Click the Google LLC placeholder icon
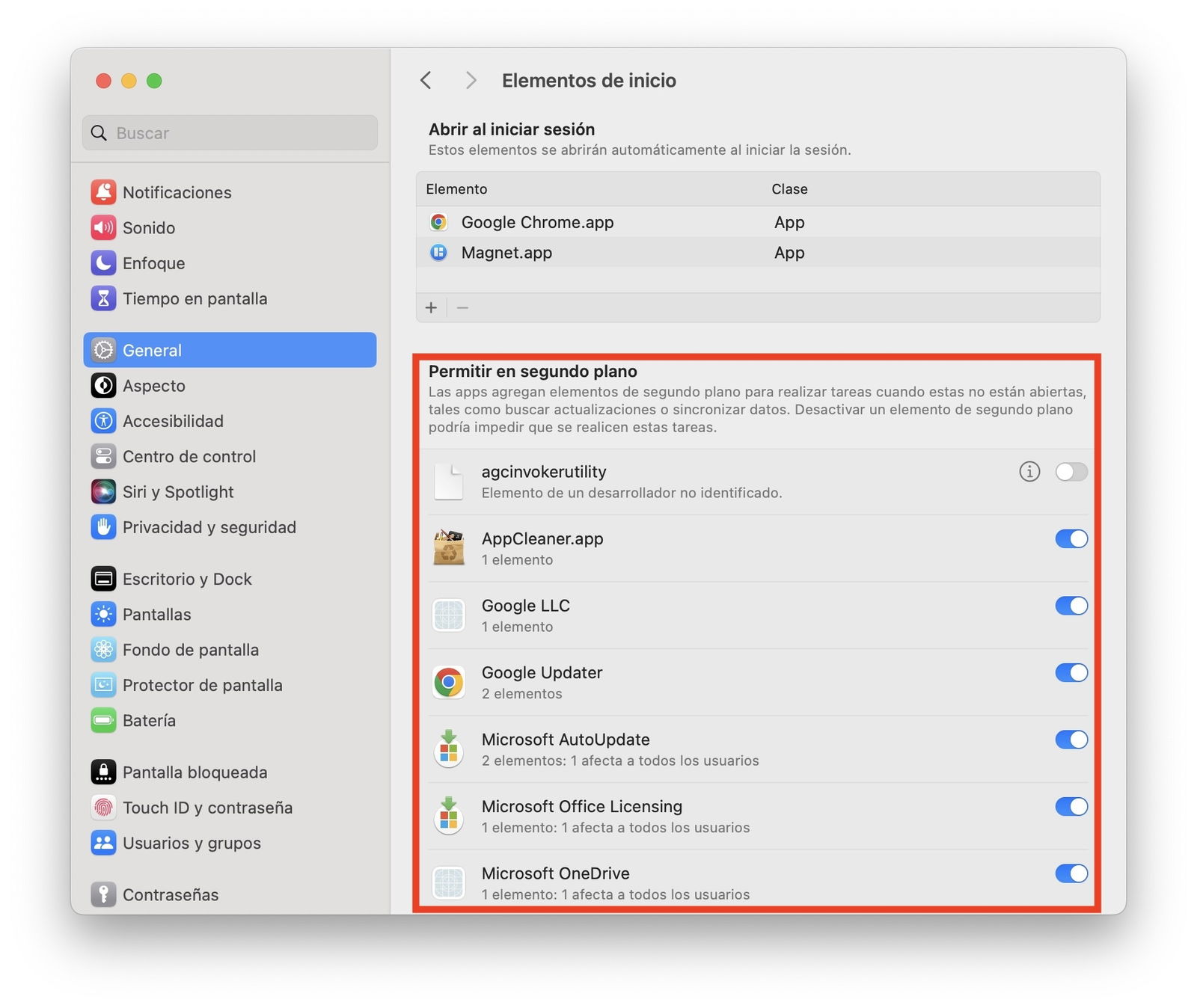This screenshot has width=1197, height=1008. (449, 615)
